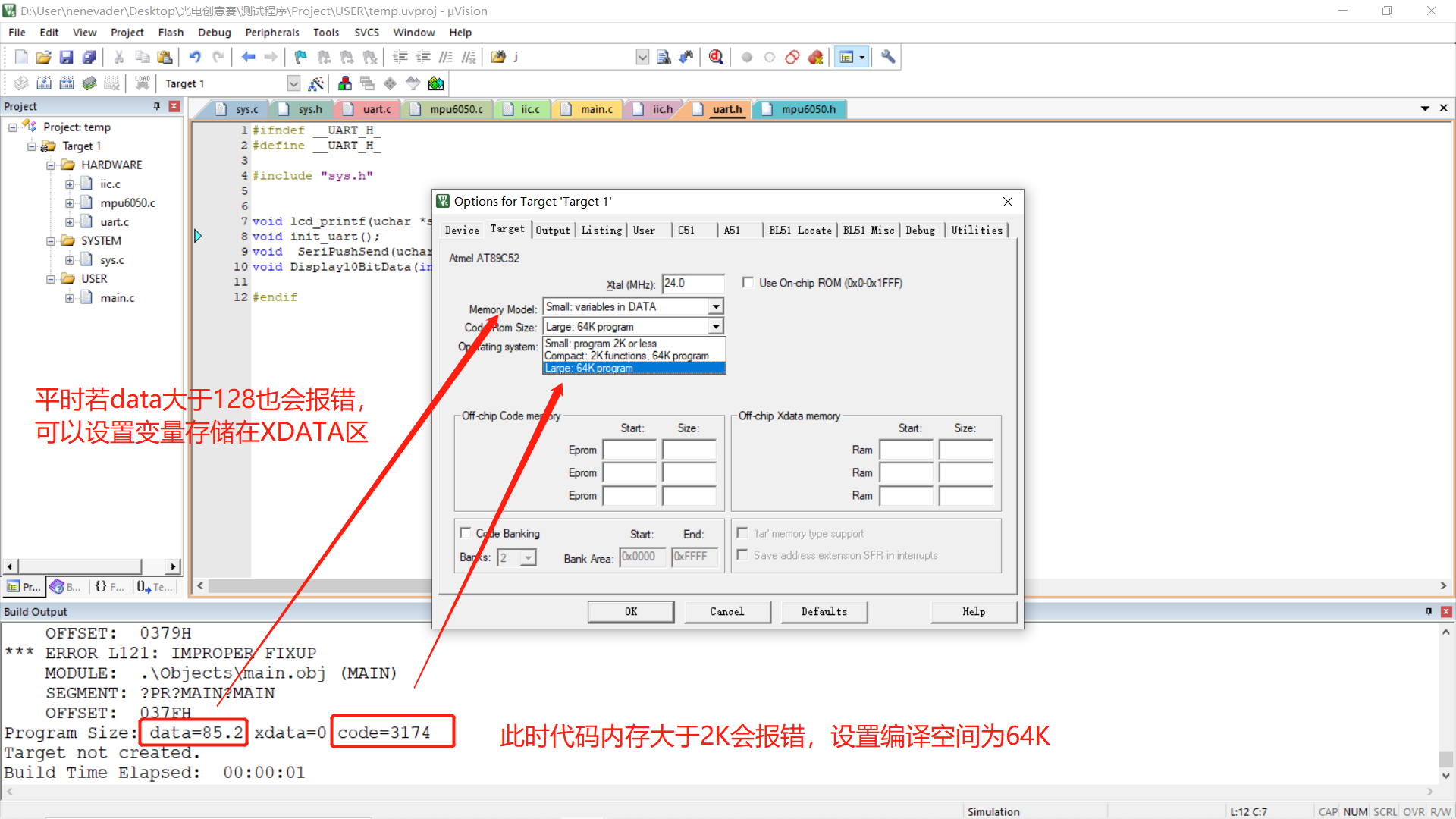The height and width of the screenshot is (819, 1456).
Task: Click the Open file folder icon
Action: (x=44, y=57)
